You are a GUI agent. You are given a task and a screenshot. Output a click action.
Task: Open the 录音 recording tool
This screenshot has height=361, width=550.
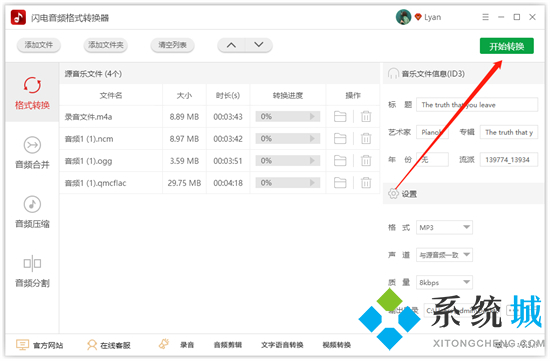tap(187, 345)
